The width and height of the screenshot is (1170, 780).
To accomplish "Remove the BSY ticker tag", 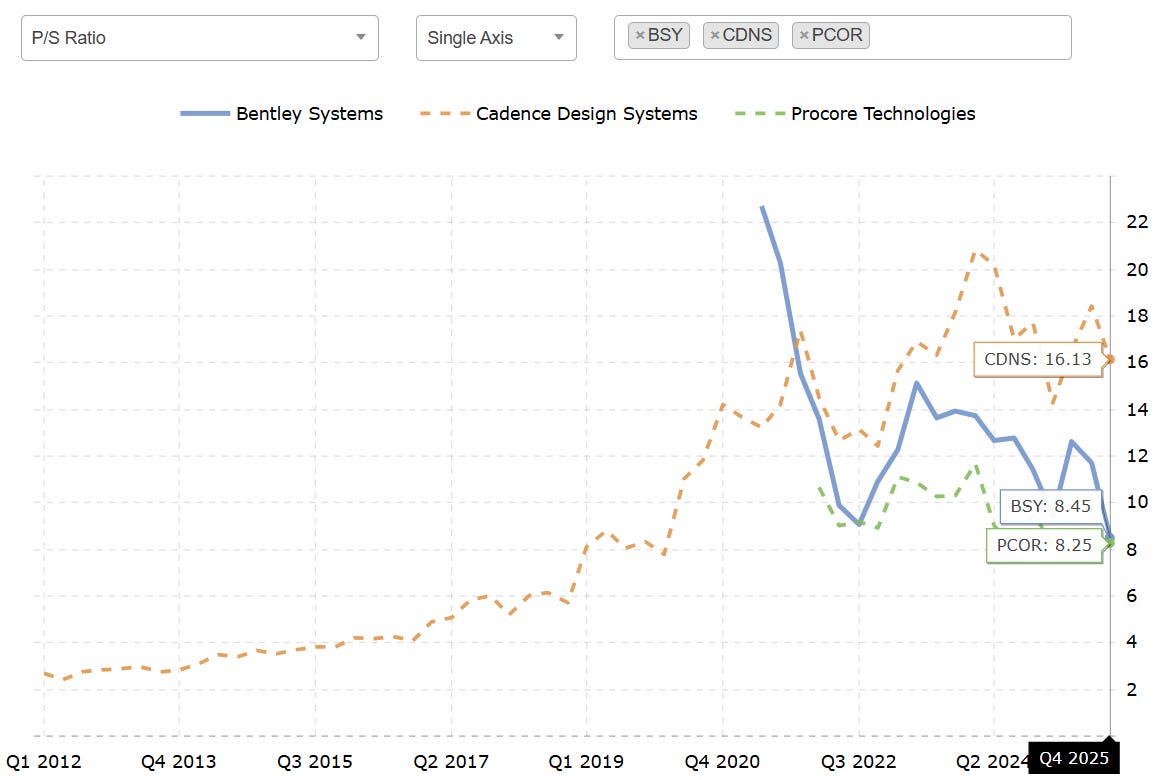I will 639,35.
